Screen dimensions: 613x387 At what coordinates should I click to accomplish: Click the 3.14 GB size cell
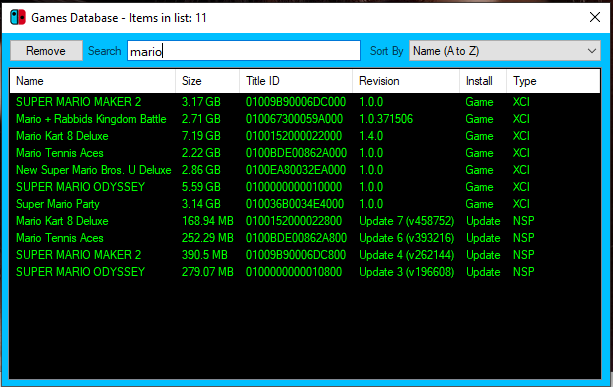[x=201, y=204]
